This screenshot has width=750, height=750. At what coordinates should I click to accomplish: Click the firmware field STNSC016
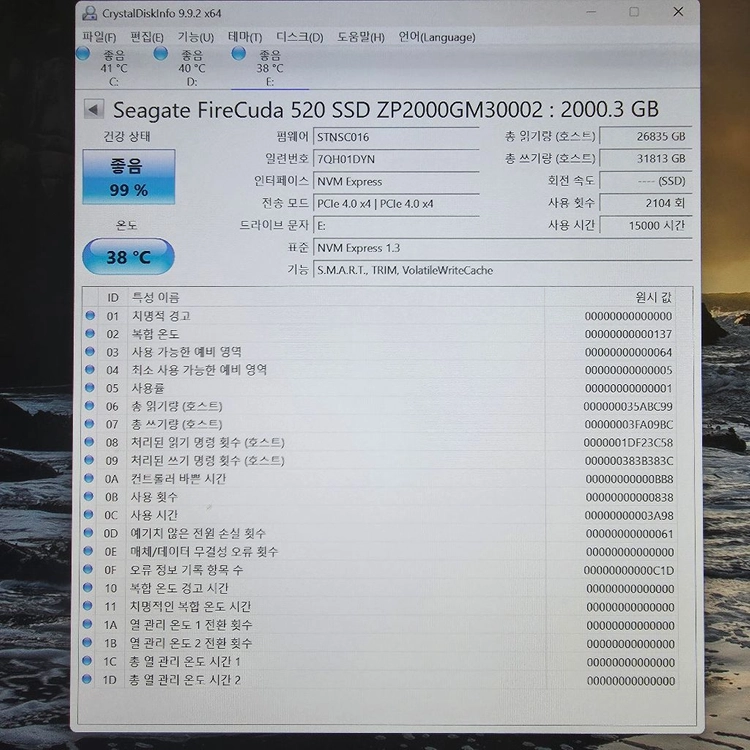click(396, 137)
